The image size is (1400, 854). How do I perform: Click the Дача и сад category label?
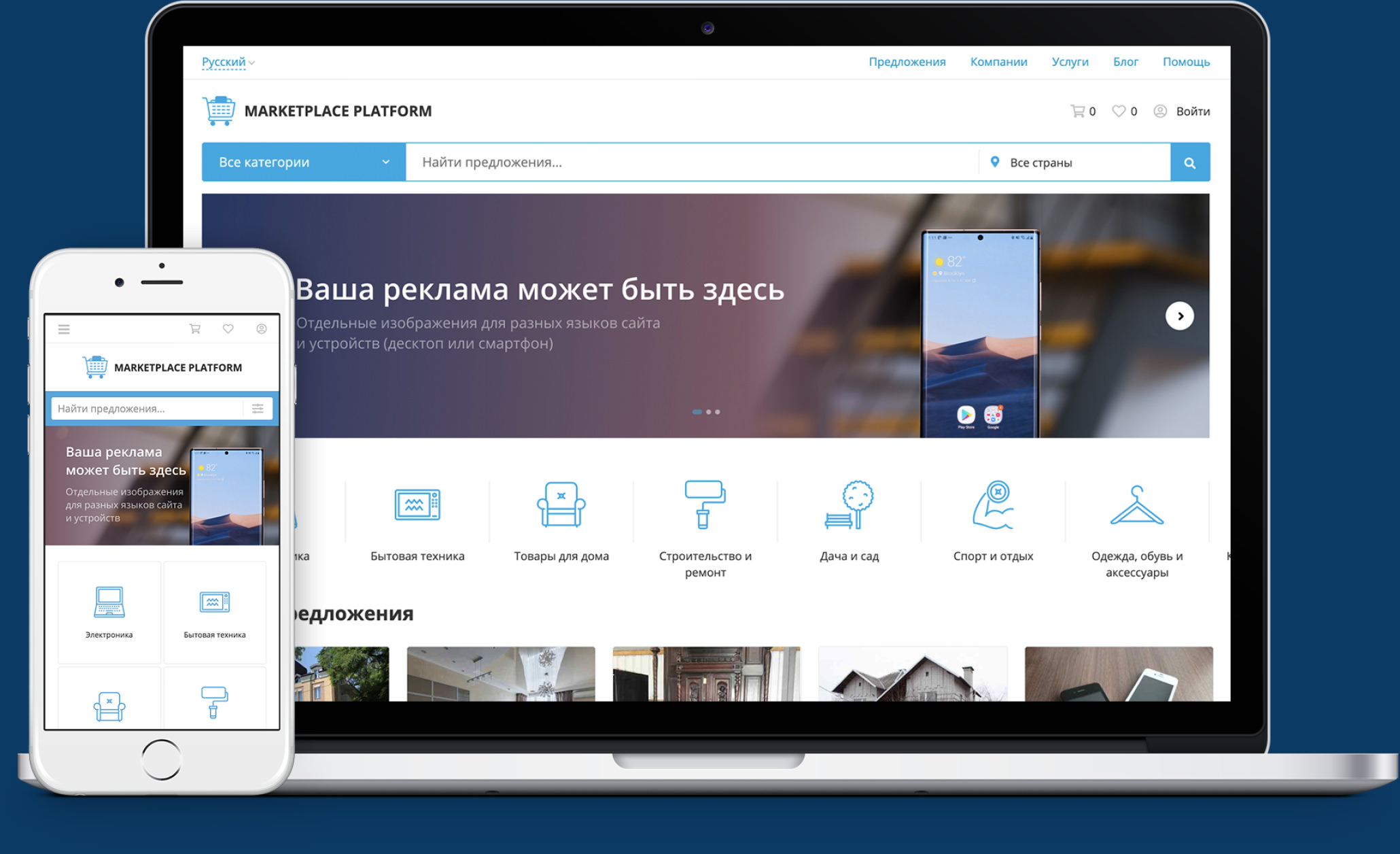[x=849, y=556]
